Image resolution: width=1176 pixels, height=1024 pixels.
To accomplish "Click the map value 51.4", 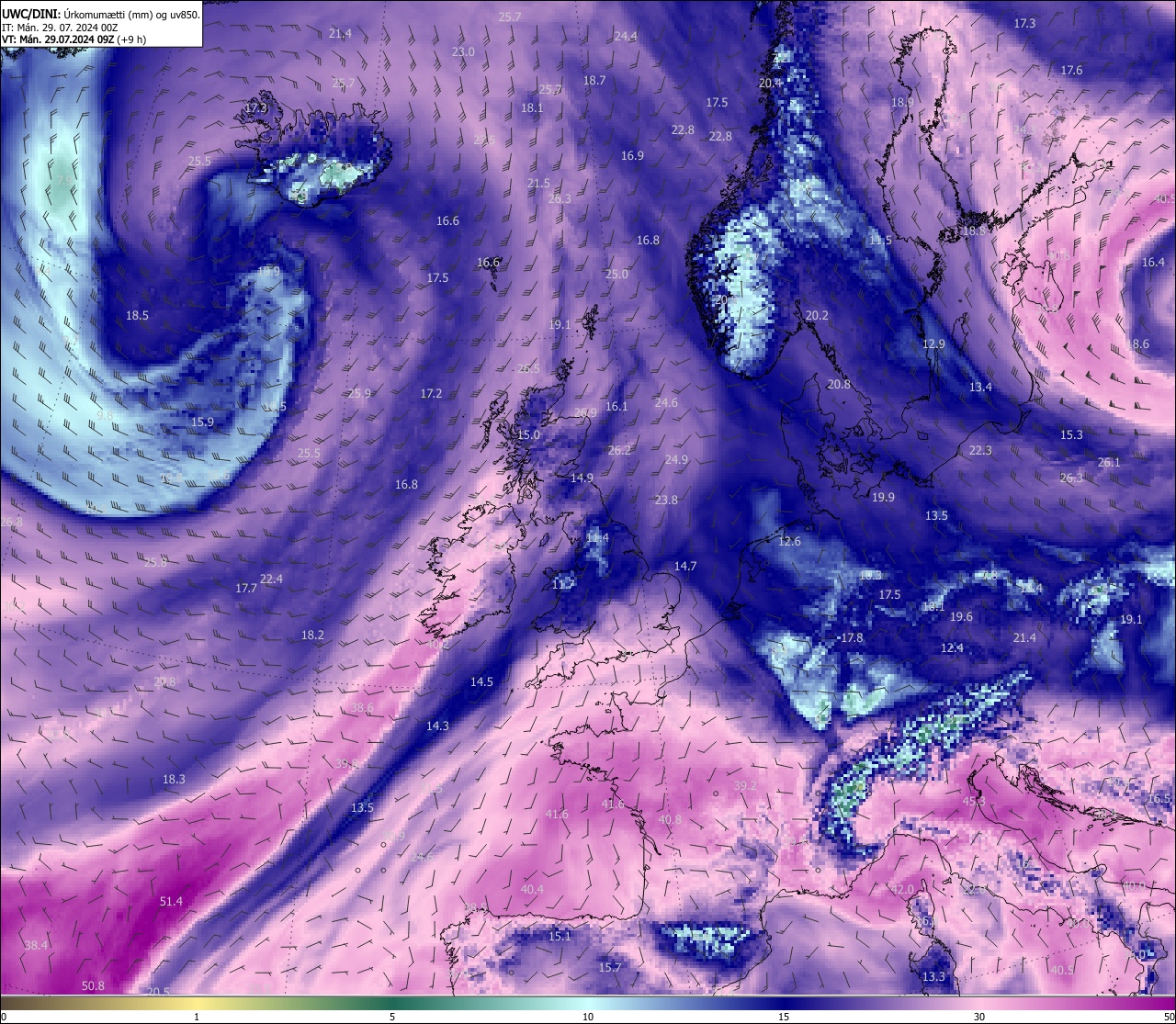I will tap(172, 902).
